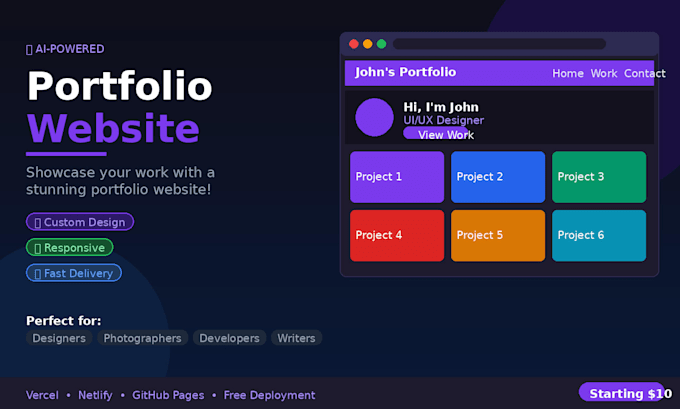The image size is (680, 409).
Task: Open the teal Project 6 card
Action: (x=599, y=236)
